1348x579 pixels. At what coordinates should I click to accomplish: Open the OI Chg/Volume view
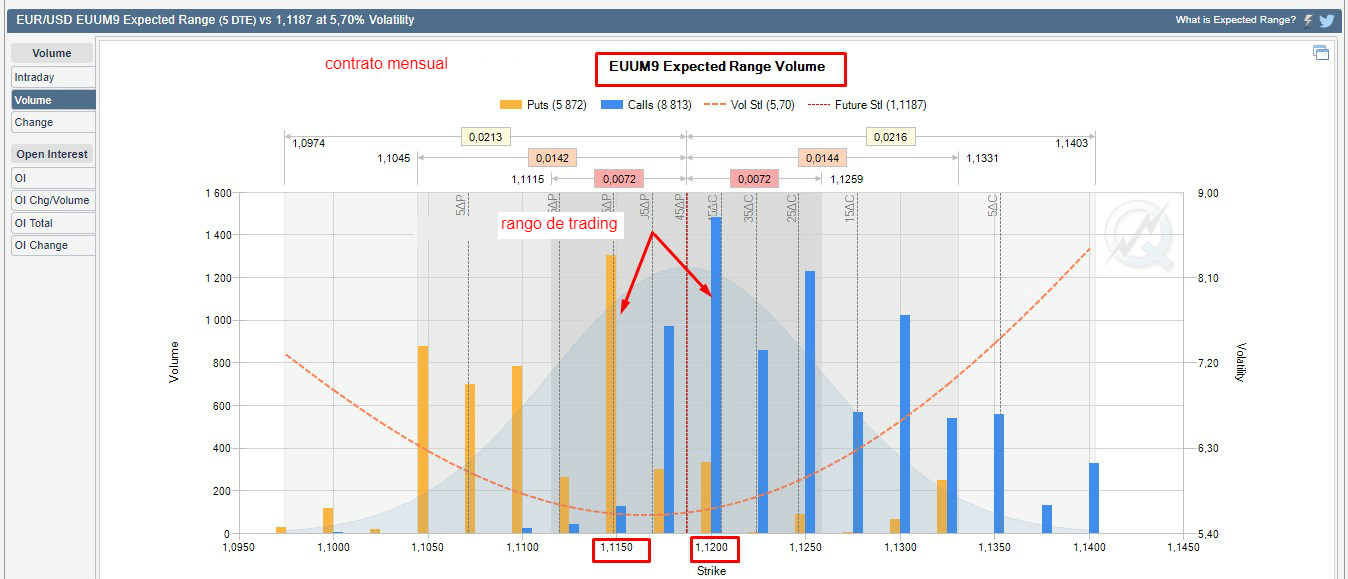tap(53, 200)
